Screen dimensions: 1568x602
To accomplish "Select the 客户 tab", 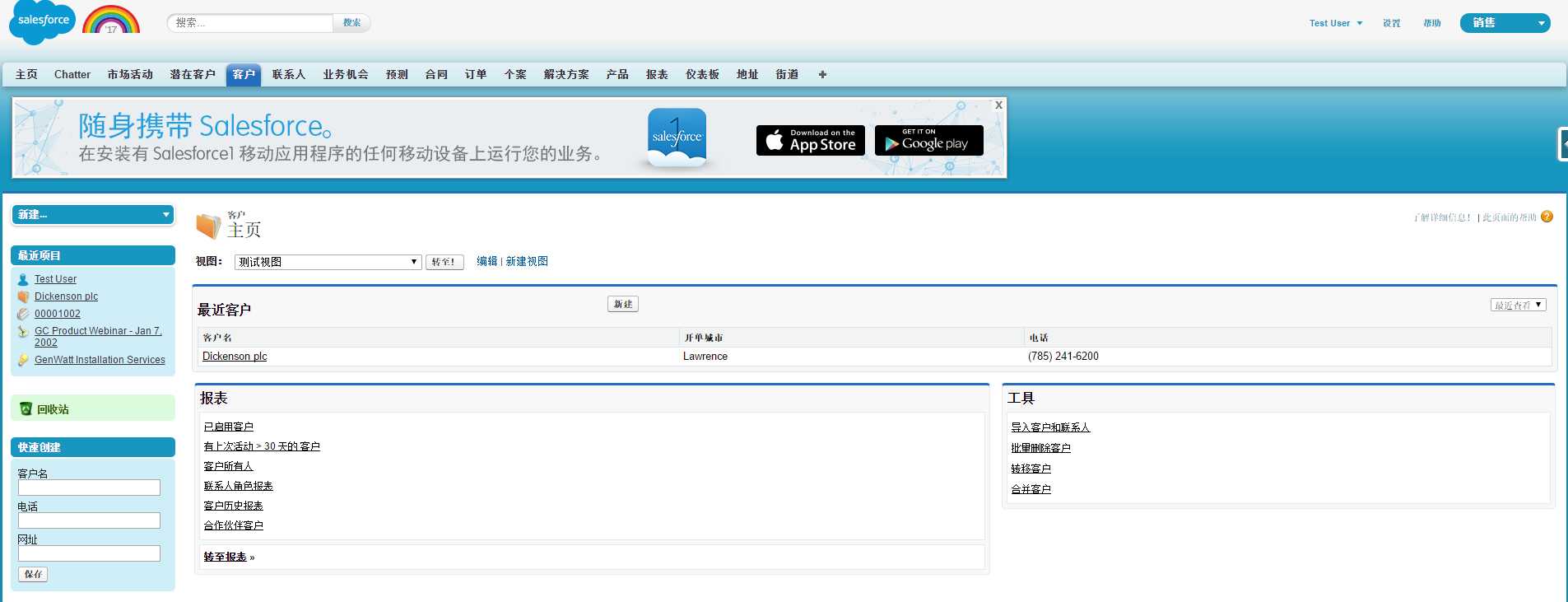I will [244, 75].
